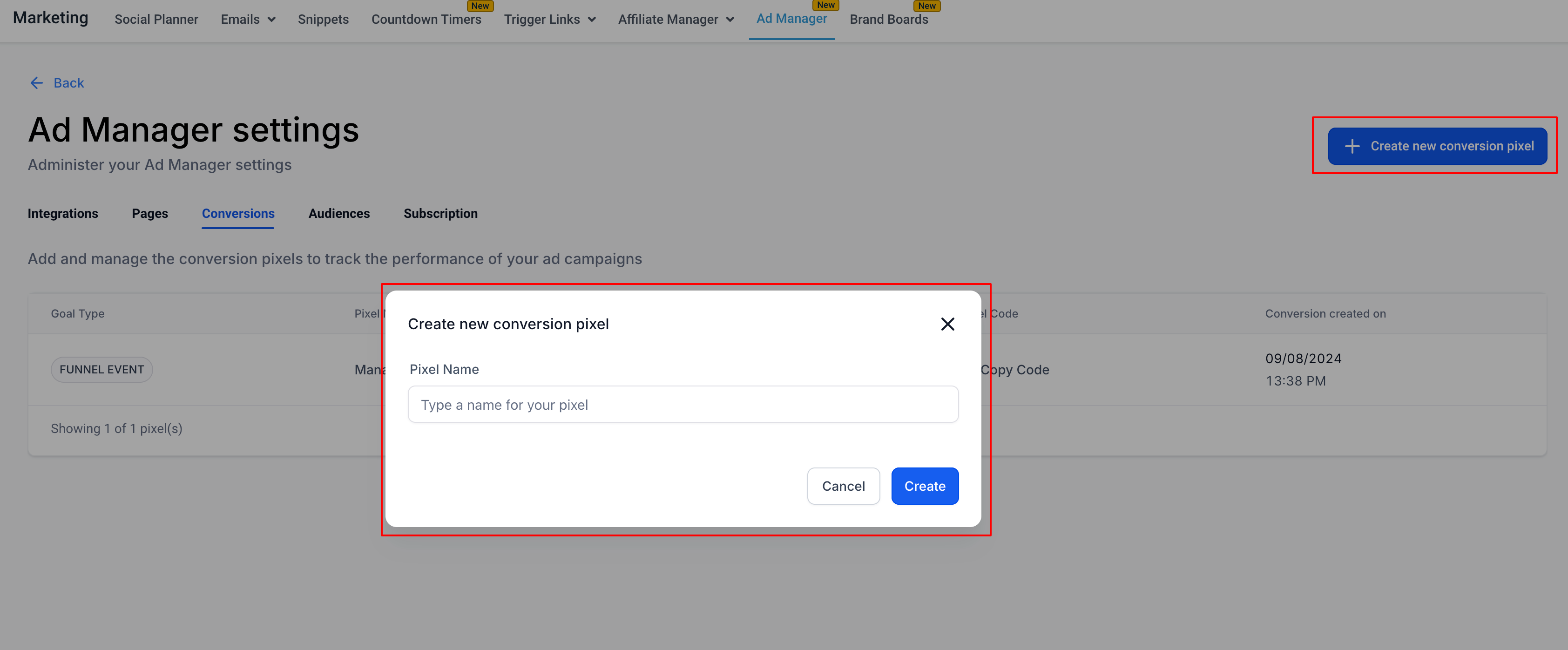This screenshot has height=650, width=1568.
Task: Select the Conversions tab
Action: (x=238, y=214)
